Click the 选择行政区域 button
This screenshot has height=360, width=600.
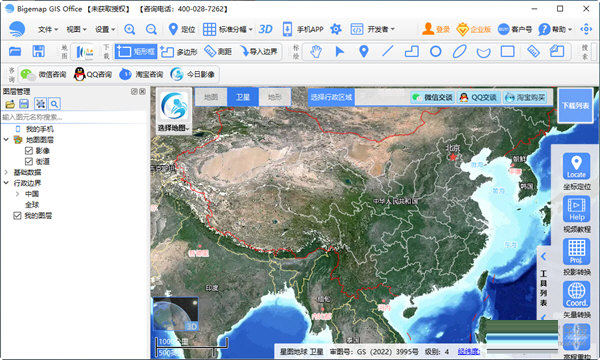(331, 98)
